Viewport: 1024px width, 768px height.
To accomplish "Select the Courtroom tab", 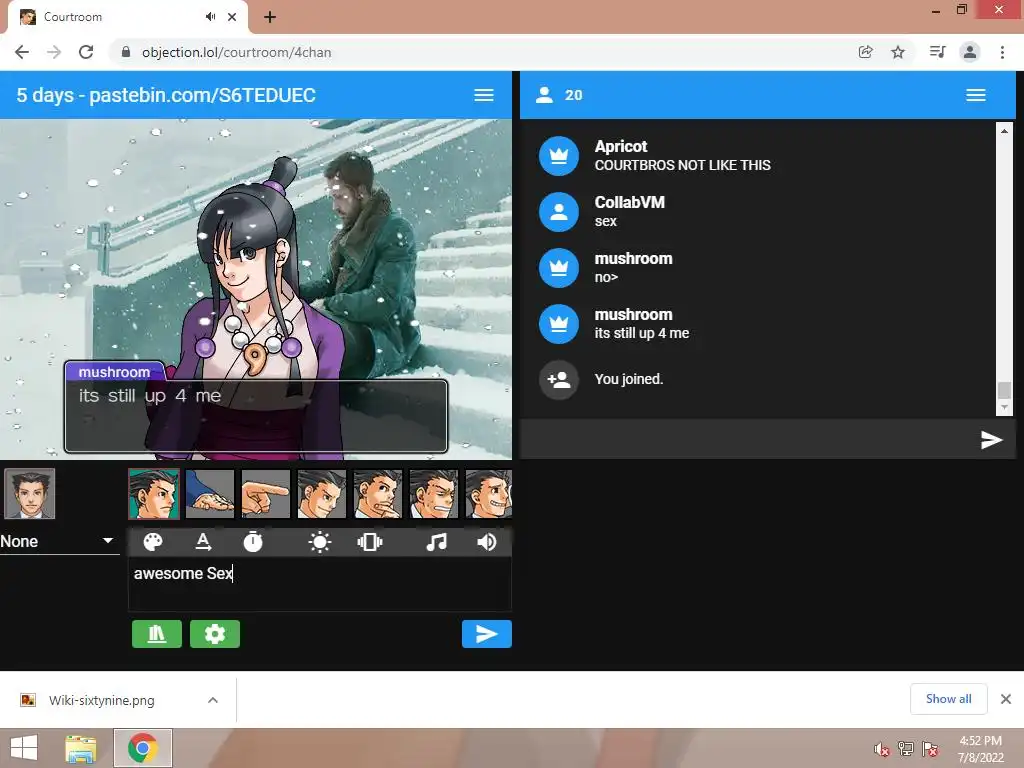I will point(127,17).
